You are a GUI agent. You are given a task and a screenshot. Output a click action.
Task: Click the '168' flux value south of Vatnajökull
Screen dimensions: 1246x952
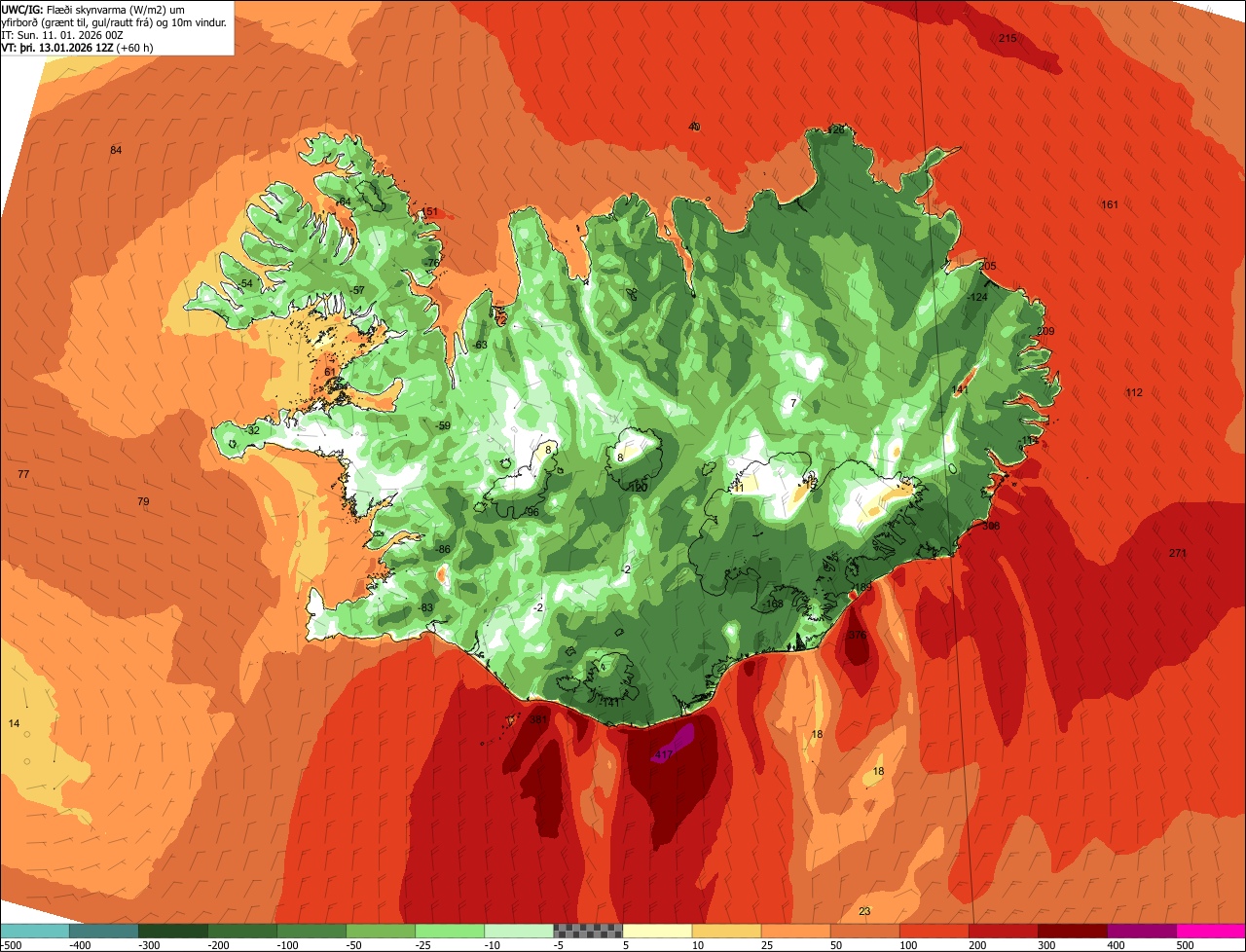click(x=775, y=604)
